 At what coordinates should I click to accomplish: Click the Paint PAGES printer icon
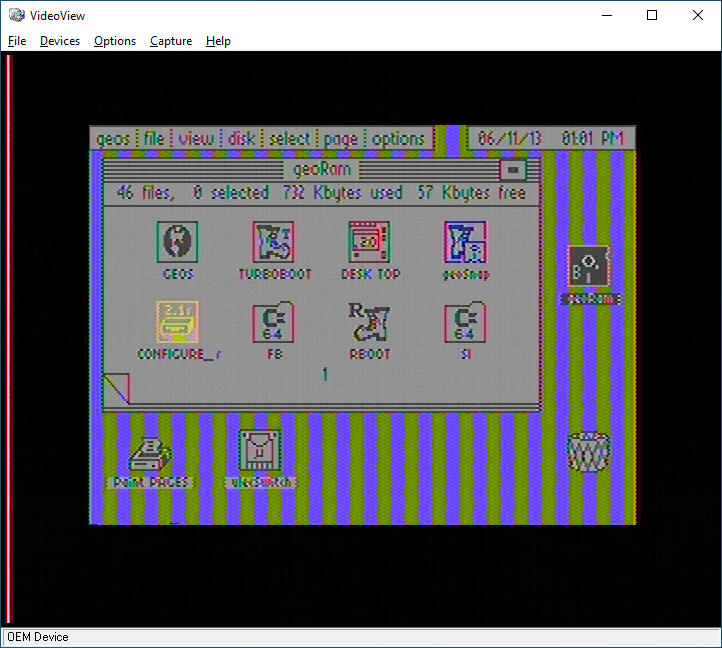pos(150,454)
